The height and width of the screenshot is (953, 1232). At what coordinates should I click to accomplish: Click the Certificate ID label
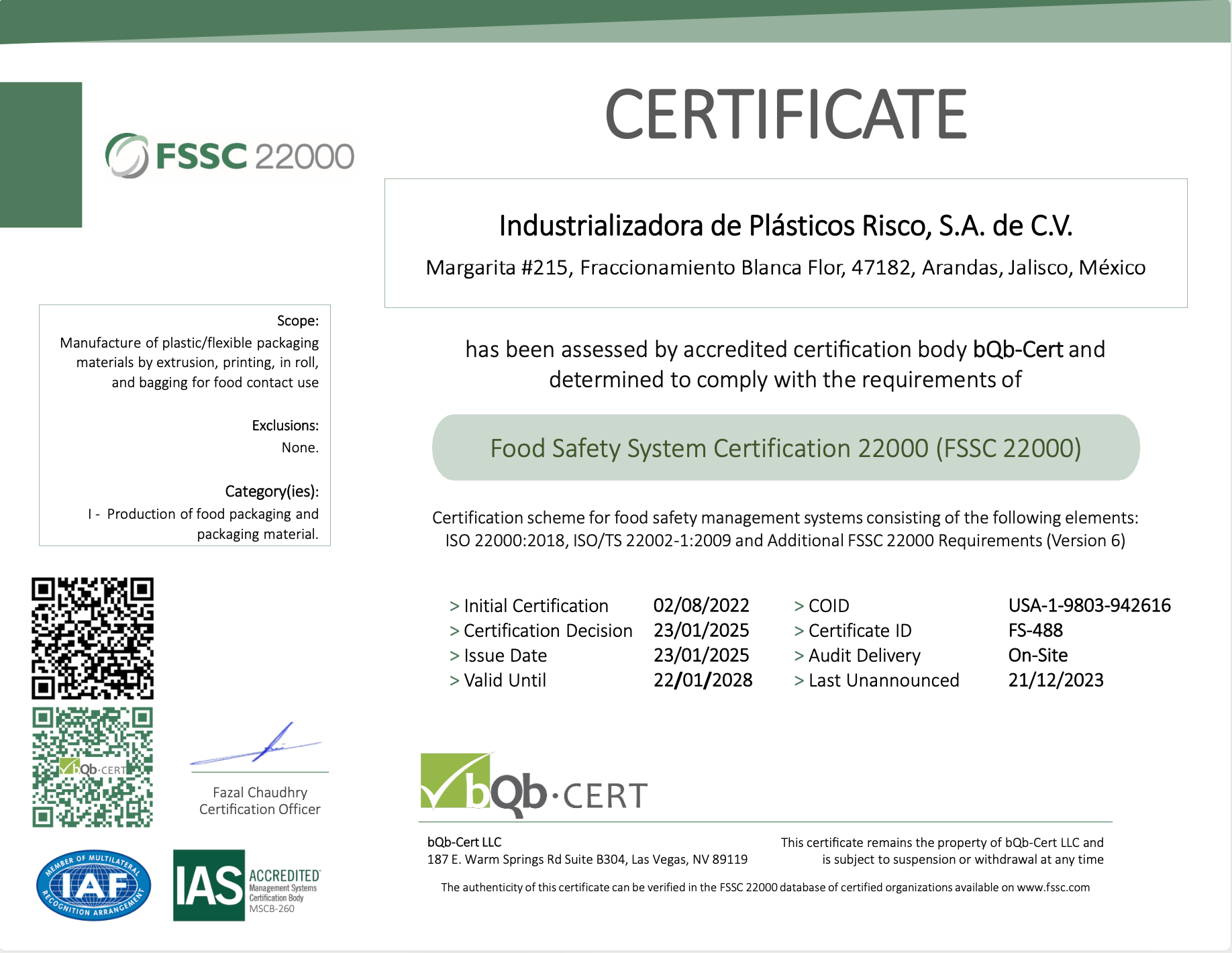[x=860, y=631]
